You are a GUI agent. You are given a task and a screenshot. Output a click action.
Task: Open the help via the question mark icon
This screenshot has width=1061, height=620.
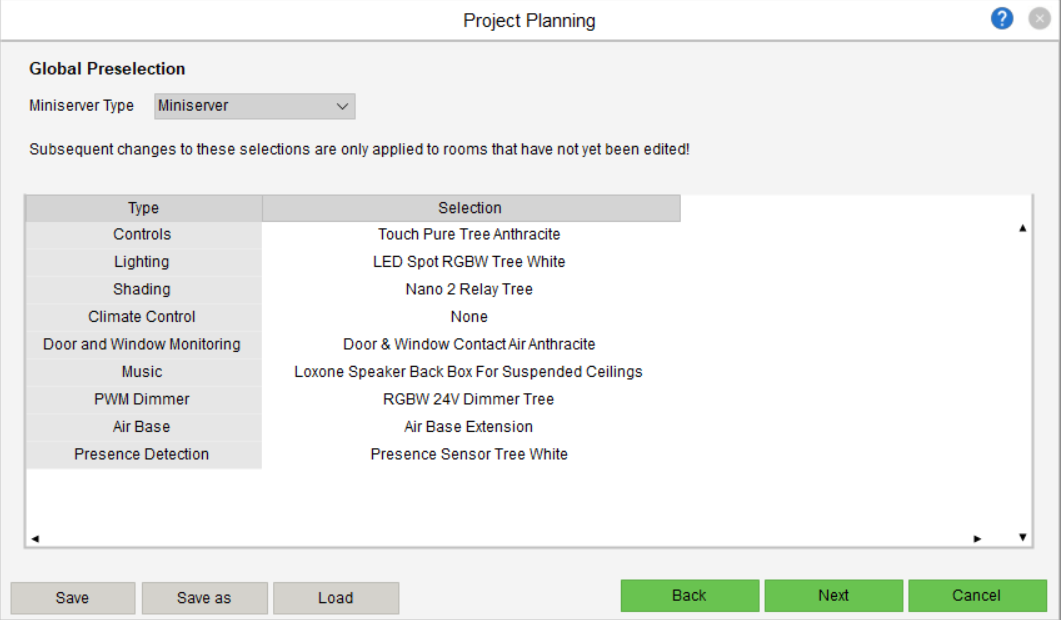pos(1001,18)
